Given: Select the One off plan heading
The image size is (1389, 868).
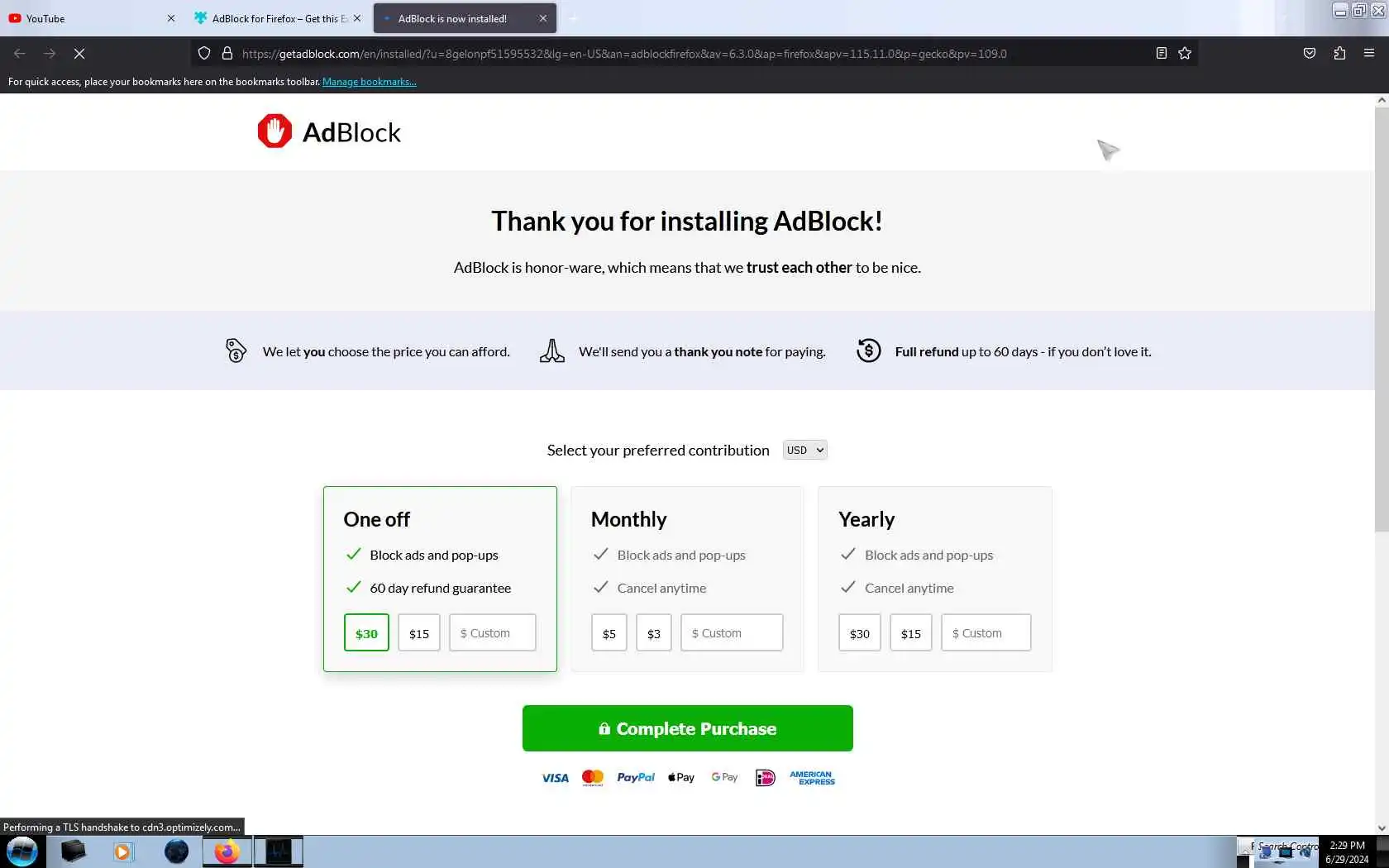Looking at the screenshot, I should coord(377,519).
